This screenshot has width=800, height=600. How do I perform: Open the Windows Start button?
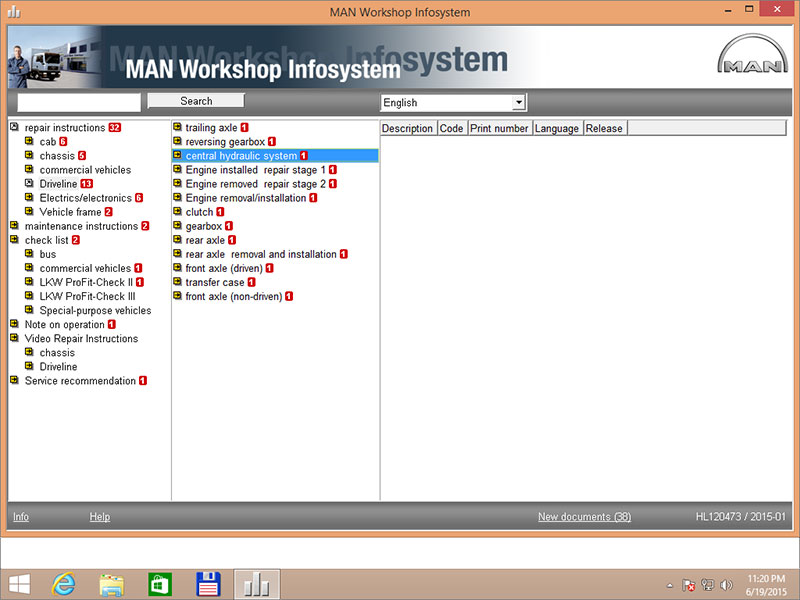point(19,584)
